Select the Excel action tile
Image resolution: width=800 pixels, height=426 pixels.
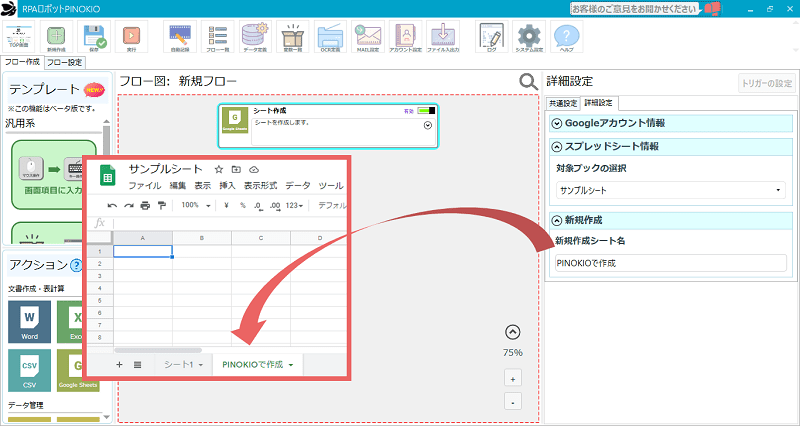(x=70, y=321)
